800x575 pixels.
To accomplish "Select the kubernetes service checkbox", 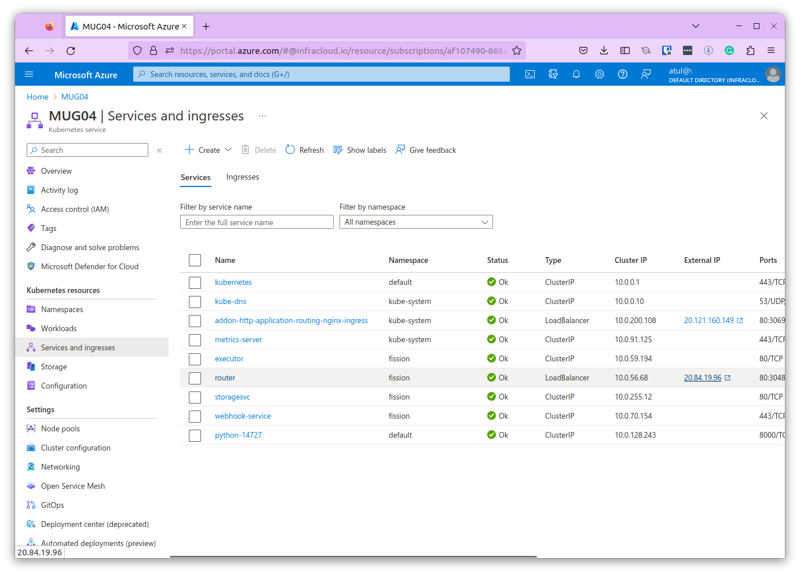I will point(195,283).
